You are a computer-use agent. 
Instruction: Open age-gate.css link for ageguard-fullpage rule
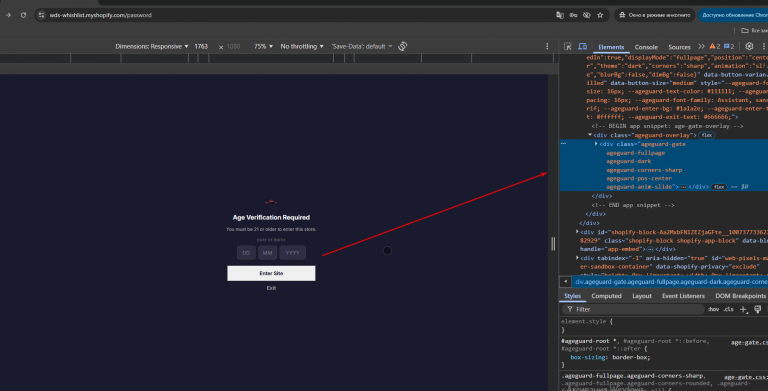[745, 377]
